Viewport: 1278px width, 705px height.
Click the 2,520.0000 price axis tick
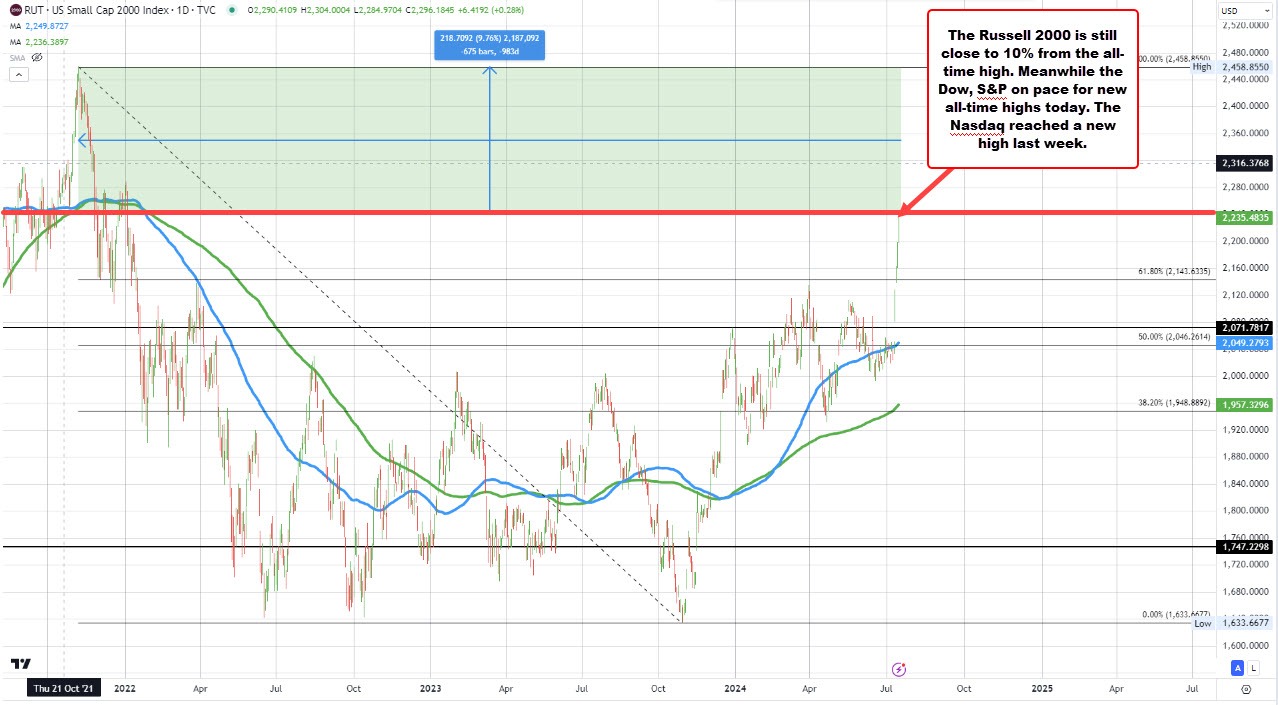1245,24
